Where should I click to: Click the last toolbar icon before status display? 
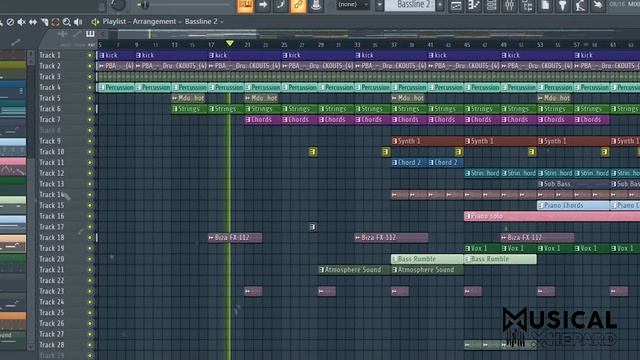[598, 5]
